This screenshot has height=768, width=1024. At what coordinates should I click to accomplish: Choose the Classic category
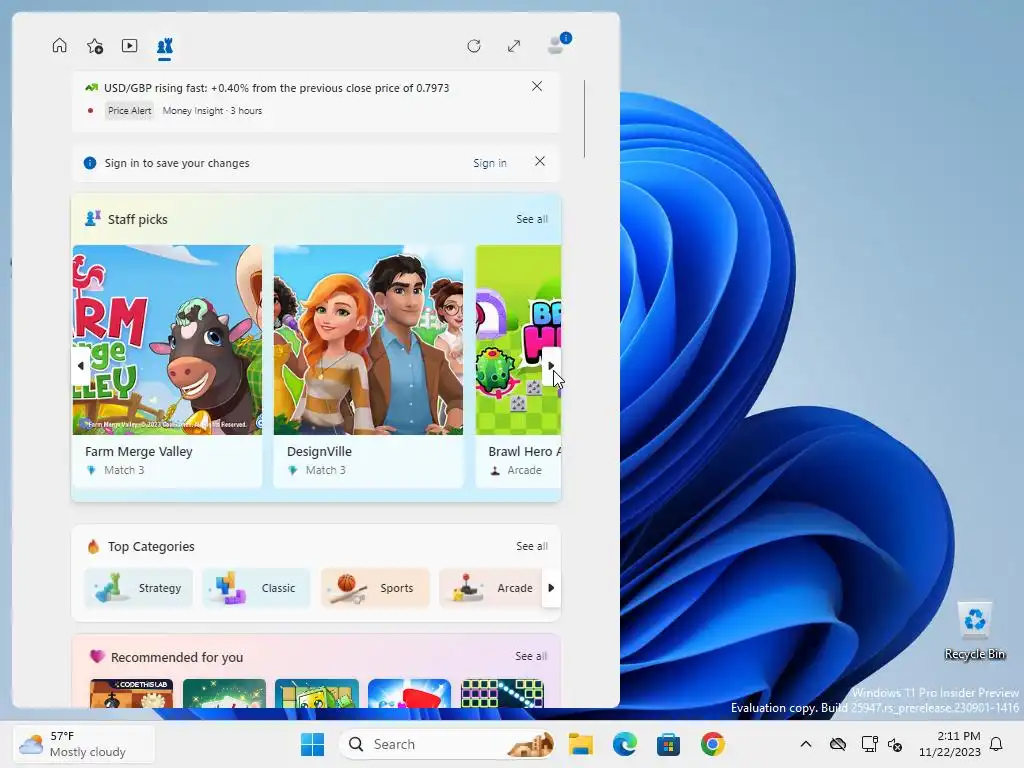click(x=256, y=588)
